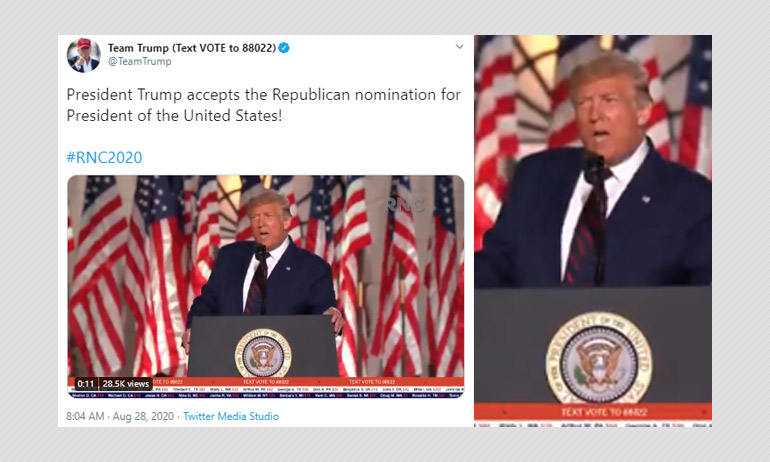The height and width of the screenshot is (462, 770).
Task: Click the 0:11 video duration label
Action: click(85, 384)
